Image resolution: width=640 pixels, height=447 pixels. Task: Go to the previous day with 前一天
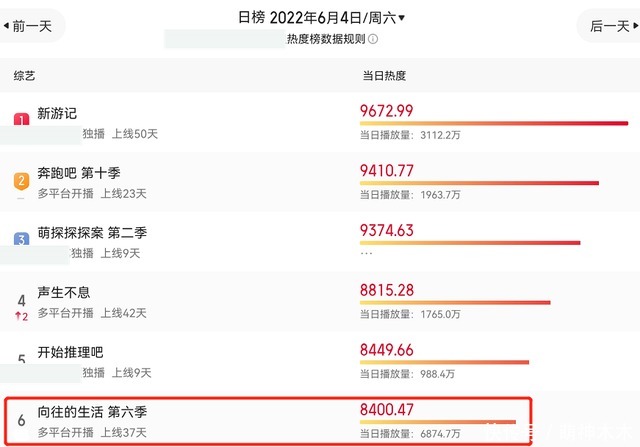pyautogui.click(x=32, y=26)
